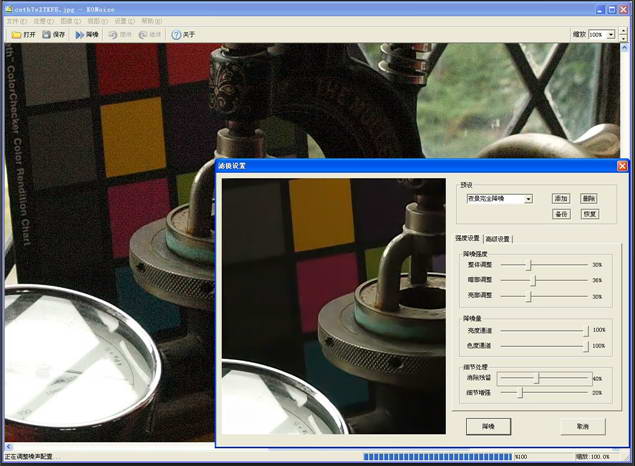
Task: Click the 缩放: 100.0% status bar entry
Action: (592, 457)
